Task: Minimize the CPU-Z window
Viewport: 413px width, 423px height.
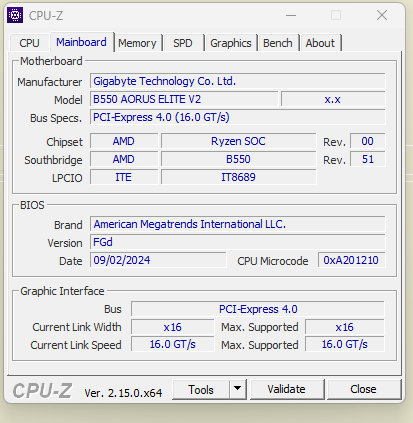Action: (291, 15)
